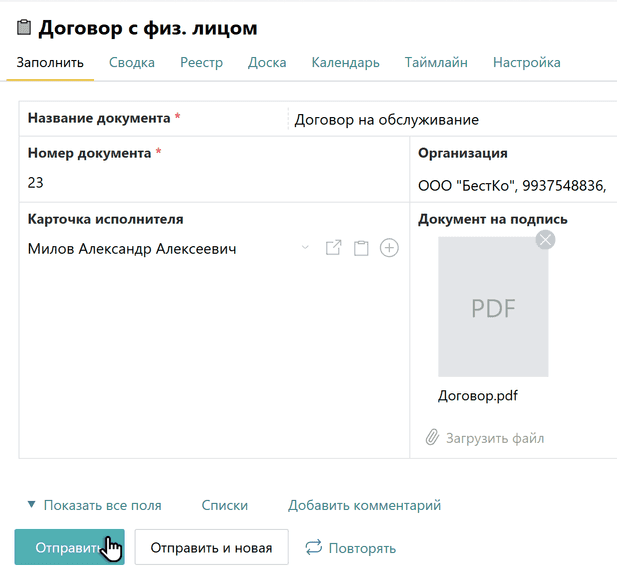This screenshot has height=575, width=617.
Task: Switch to the Сводка tab
Action: 132,62
